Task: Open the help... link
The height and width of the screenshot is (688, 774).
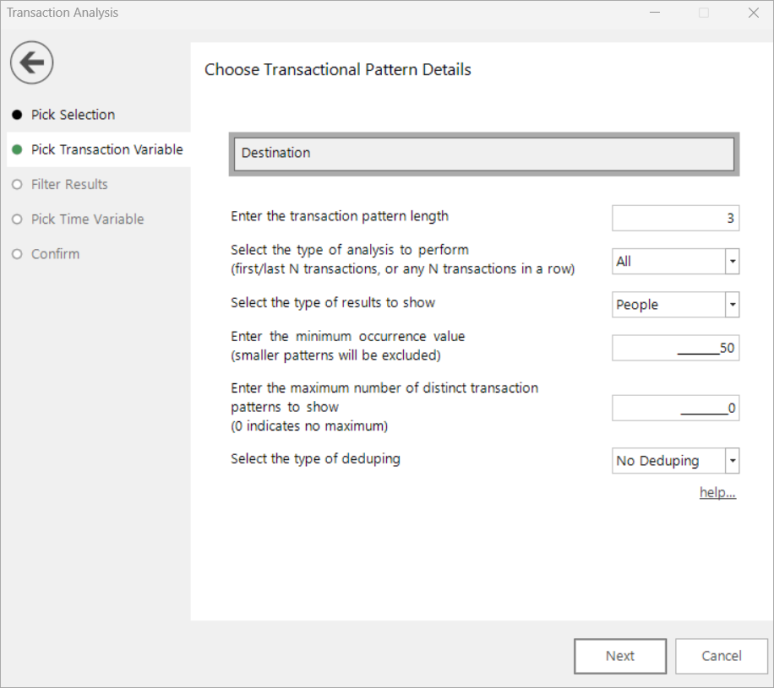Action: [718, 493]
